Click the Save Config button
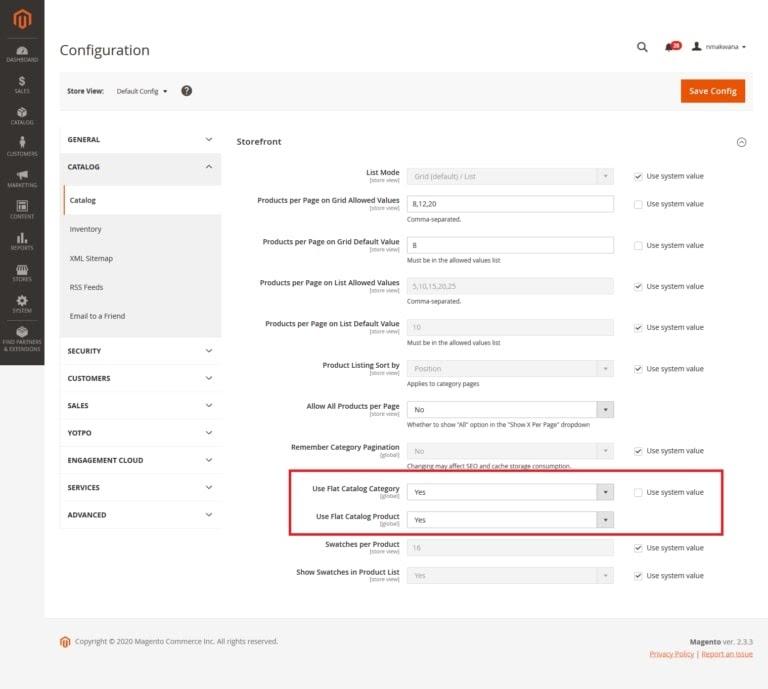This screenshot has height=689, width=768. 713,91
